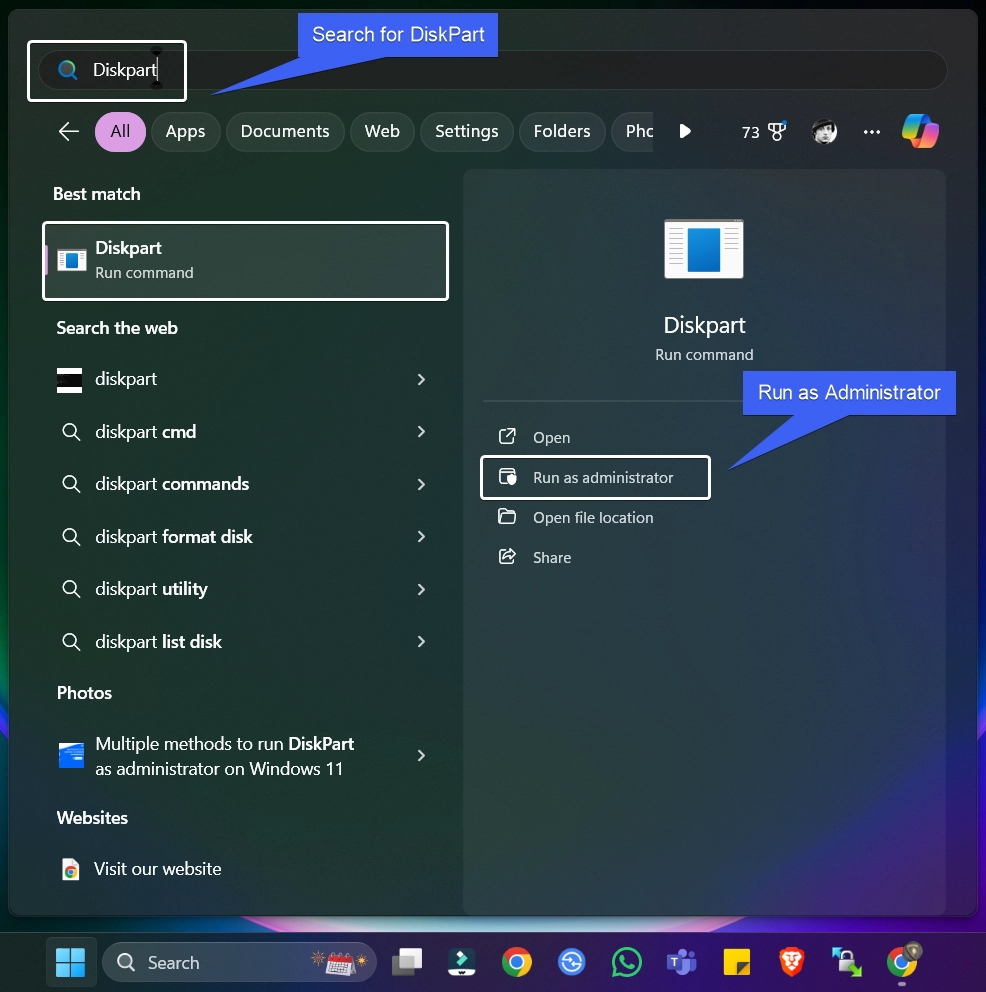Switch to the Web filter tab
986x992 pixels.
click(x=382, y=132)
